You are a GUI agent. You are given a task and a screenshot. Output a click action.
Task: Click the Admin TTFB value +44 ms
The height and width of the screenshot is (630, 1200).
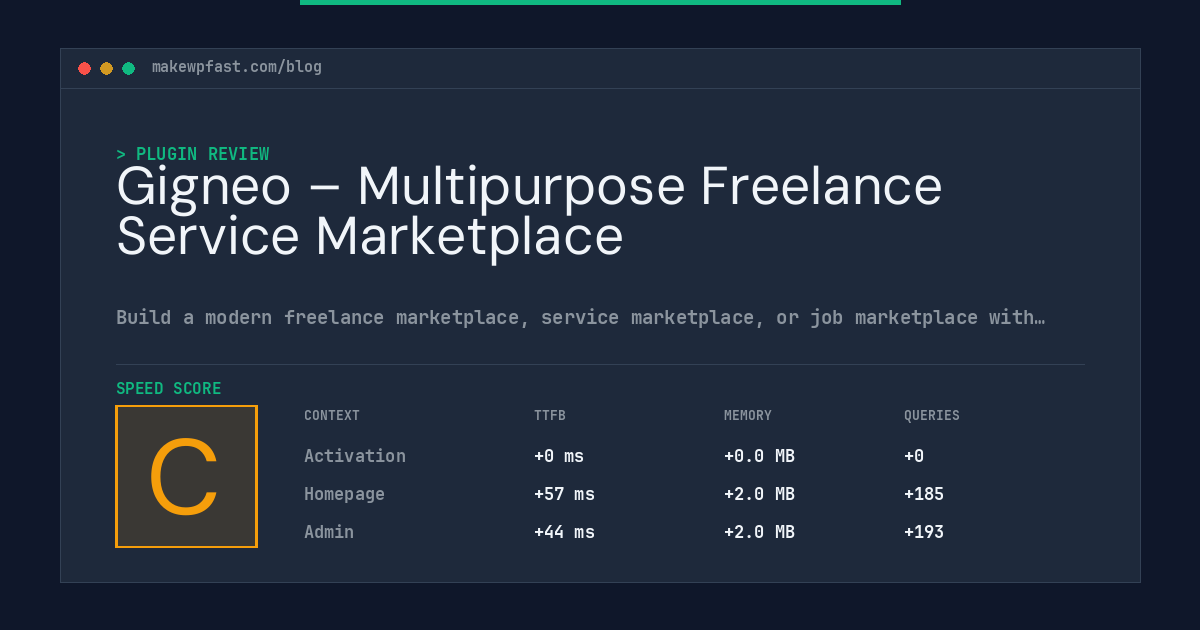pyautogui.click(x=564, y=532)
